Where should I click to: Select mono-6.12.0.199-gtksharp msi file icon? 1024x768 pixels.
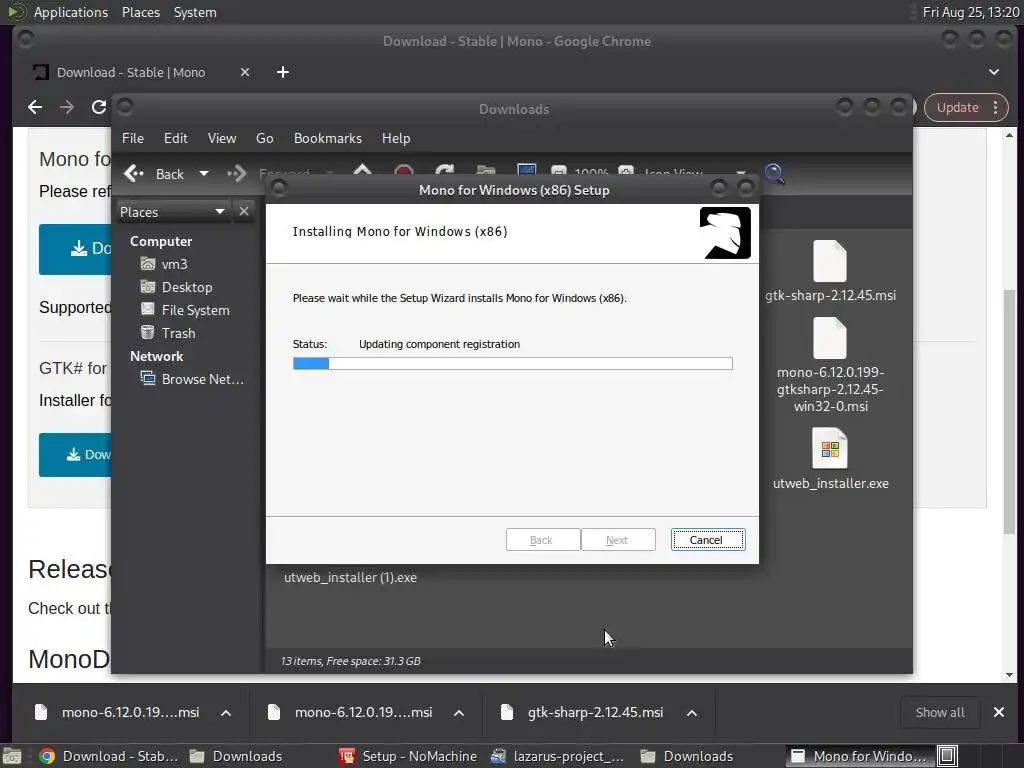(x=830, y=338)
